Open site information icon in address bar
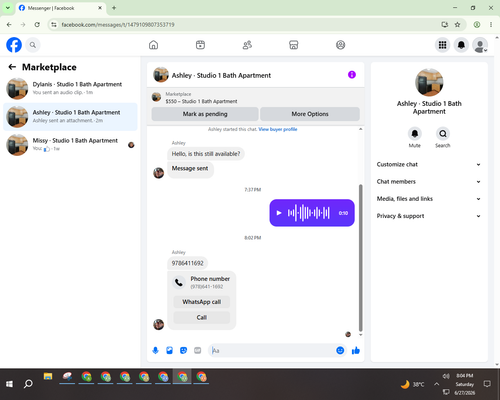500x400 pixels. (54, 25)
